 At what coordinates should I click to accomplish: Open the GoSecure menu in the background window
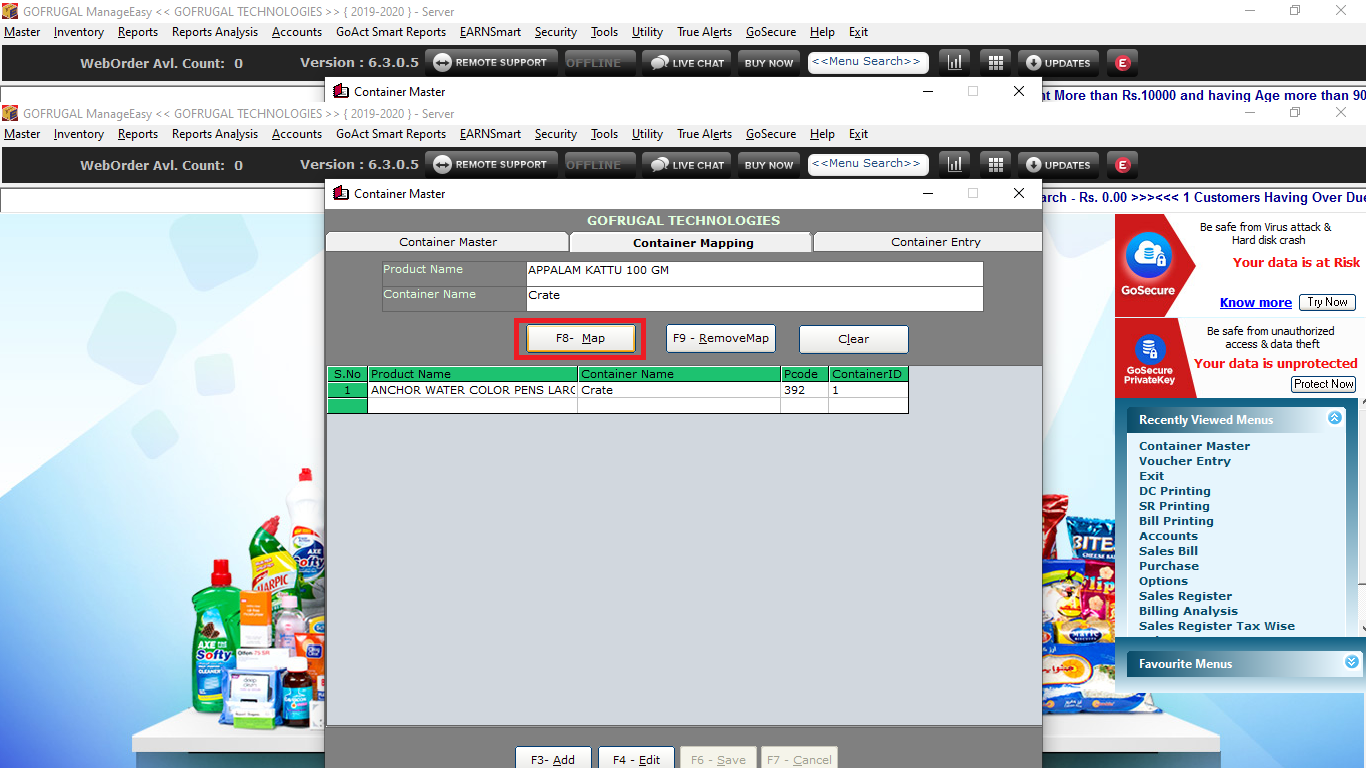tap(771, 32)
